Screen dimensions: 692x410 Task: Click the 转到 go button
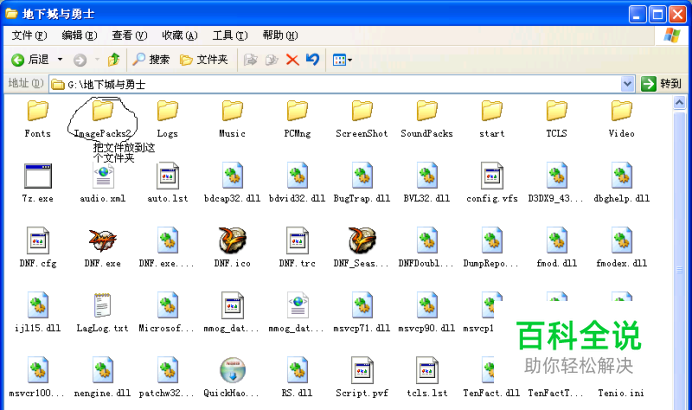pos(662,83)
